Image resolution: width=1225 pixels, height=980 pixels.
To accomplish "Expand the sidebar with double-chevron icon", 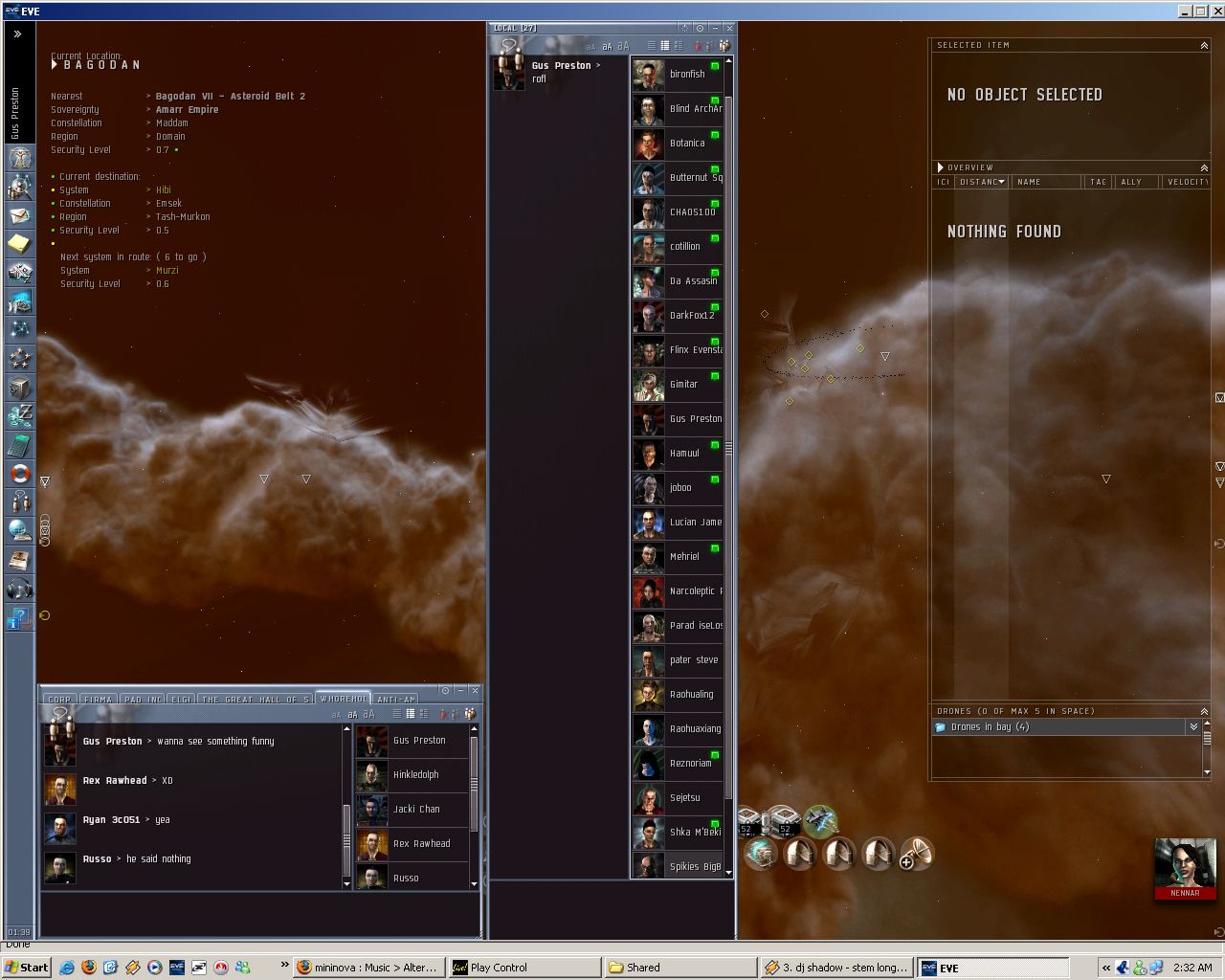I will pos(17,33).
